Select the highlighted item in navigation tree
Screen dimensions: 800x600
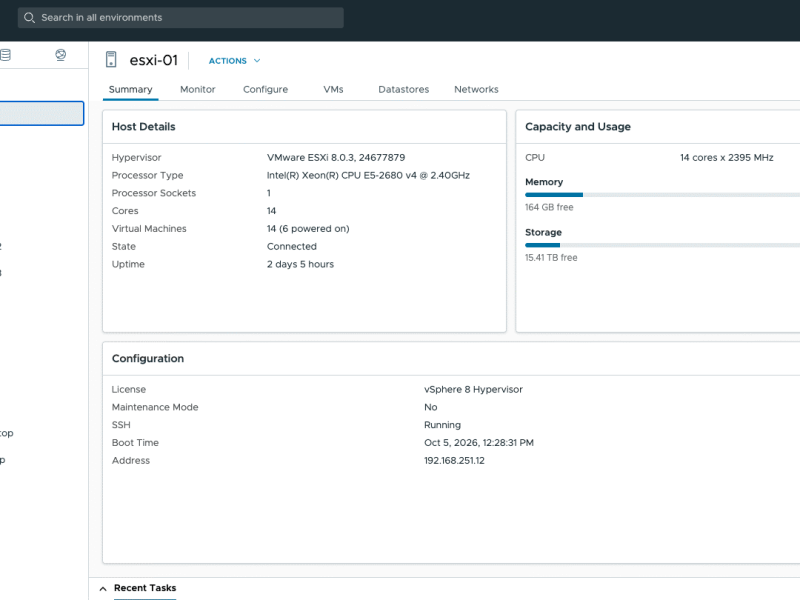coord(42,113)
